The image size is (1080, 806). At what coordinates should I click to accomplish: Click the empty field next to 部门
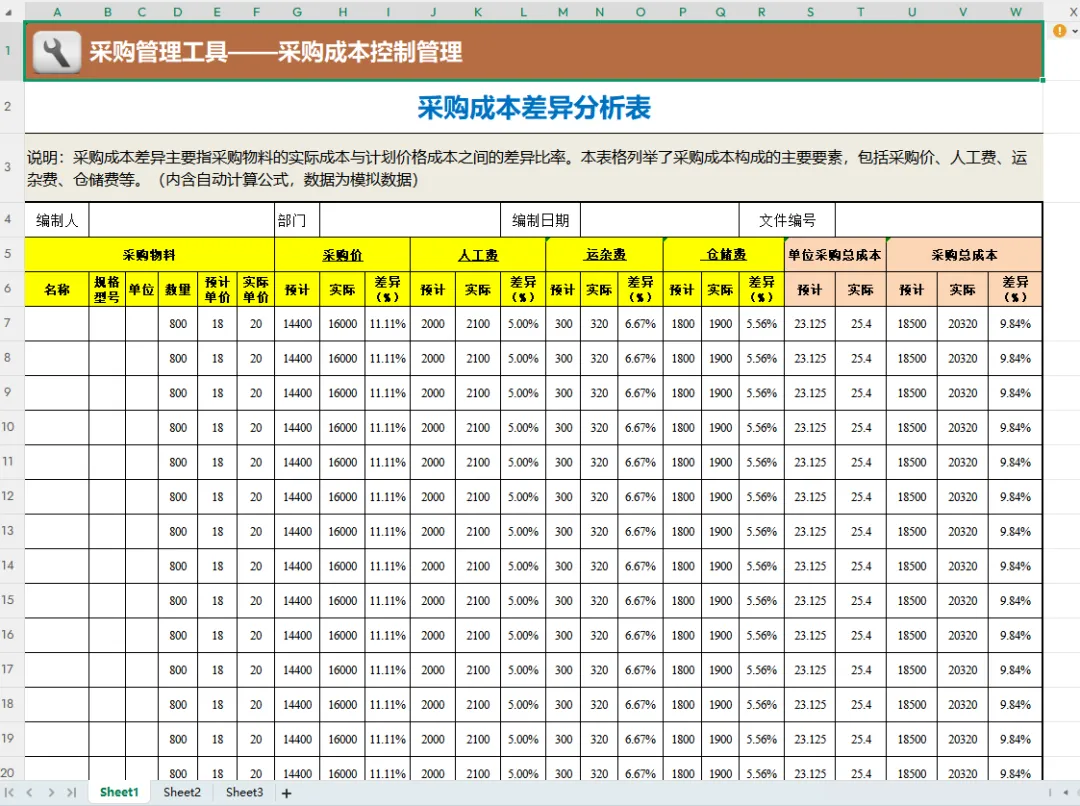[x=410, y=220]
